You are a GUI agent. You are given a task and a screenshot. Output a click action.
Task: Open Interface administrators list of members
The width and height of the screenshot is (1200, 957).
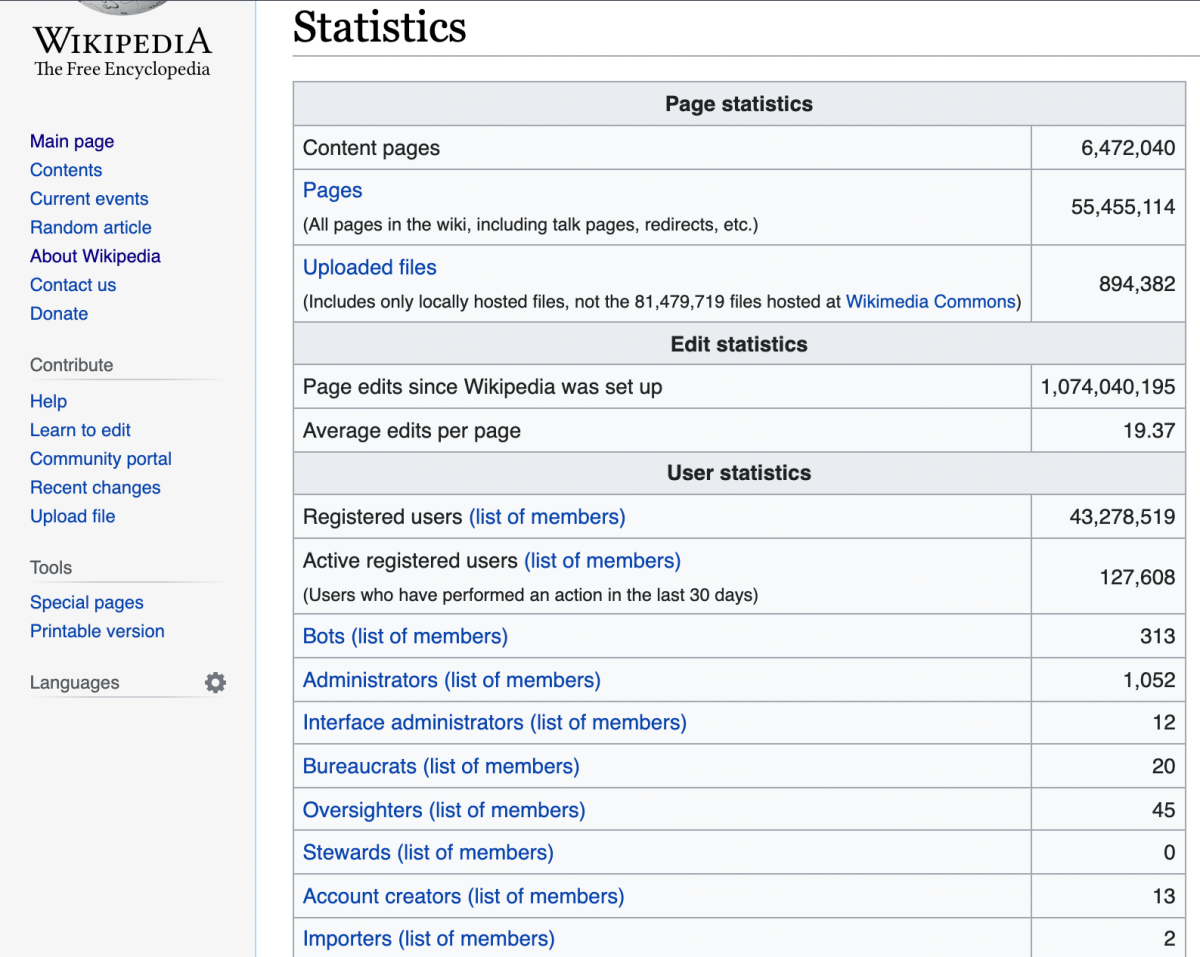coord(608,722)
